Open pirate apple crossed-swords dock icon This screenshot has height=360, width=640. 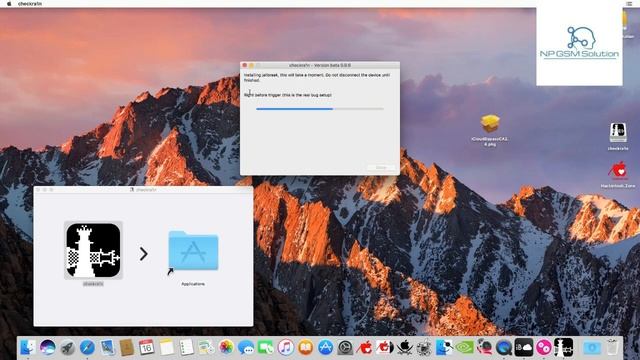404,348
